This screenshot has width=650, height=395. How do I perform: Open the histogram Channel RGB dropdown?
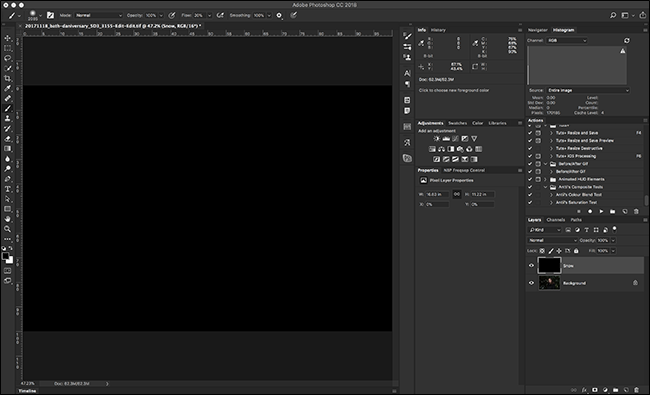pos(567,41)
